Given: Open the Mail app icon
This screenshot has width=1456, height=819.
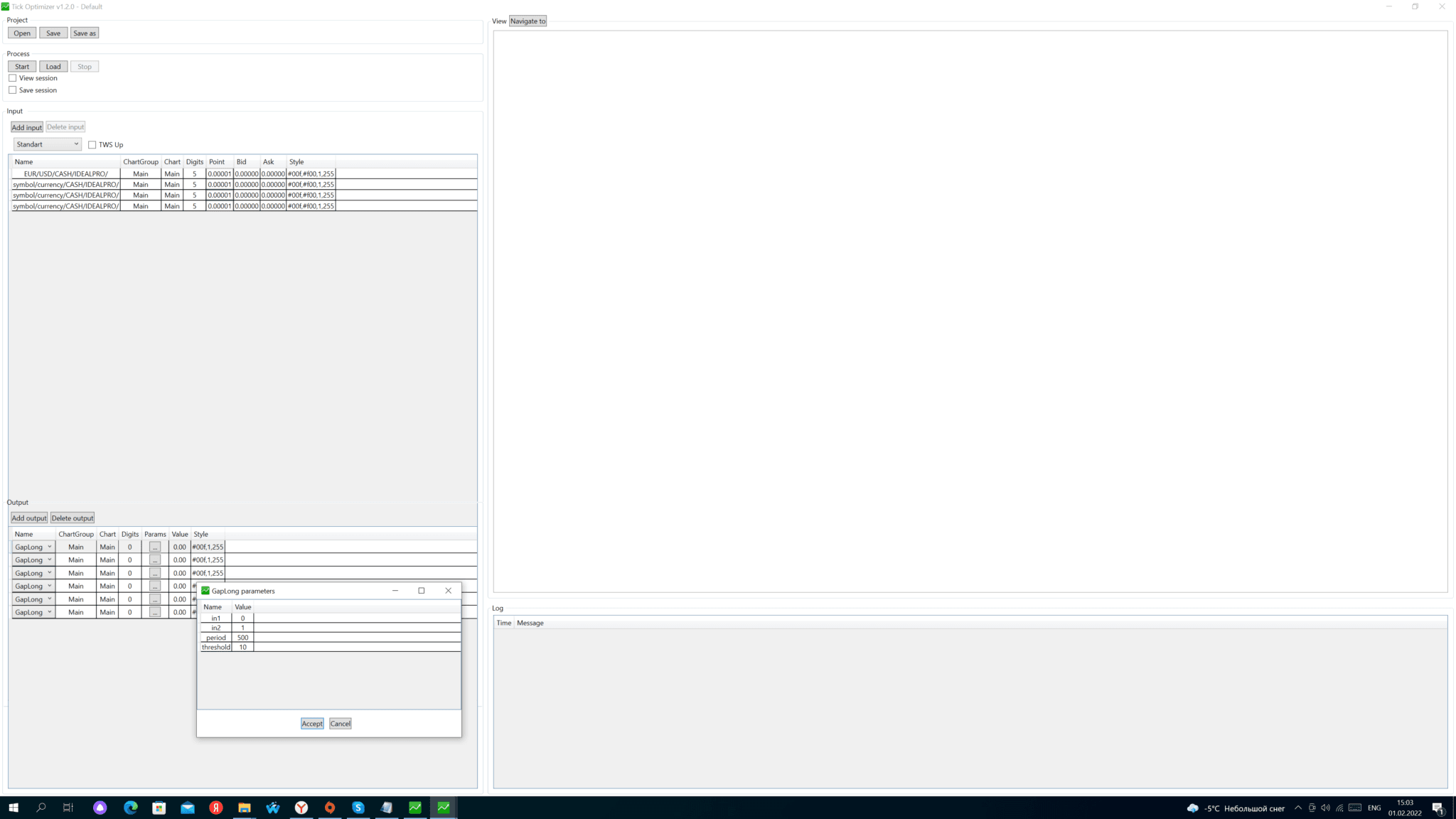Looking at the screenshot, I should click(x=188, y=808).
